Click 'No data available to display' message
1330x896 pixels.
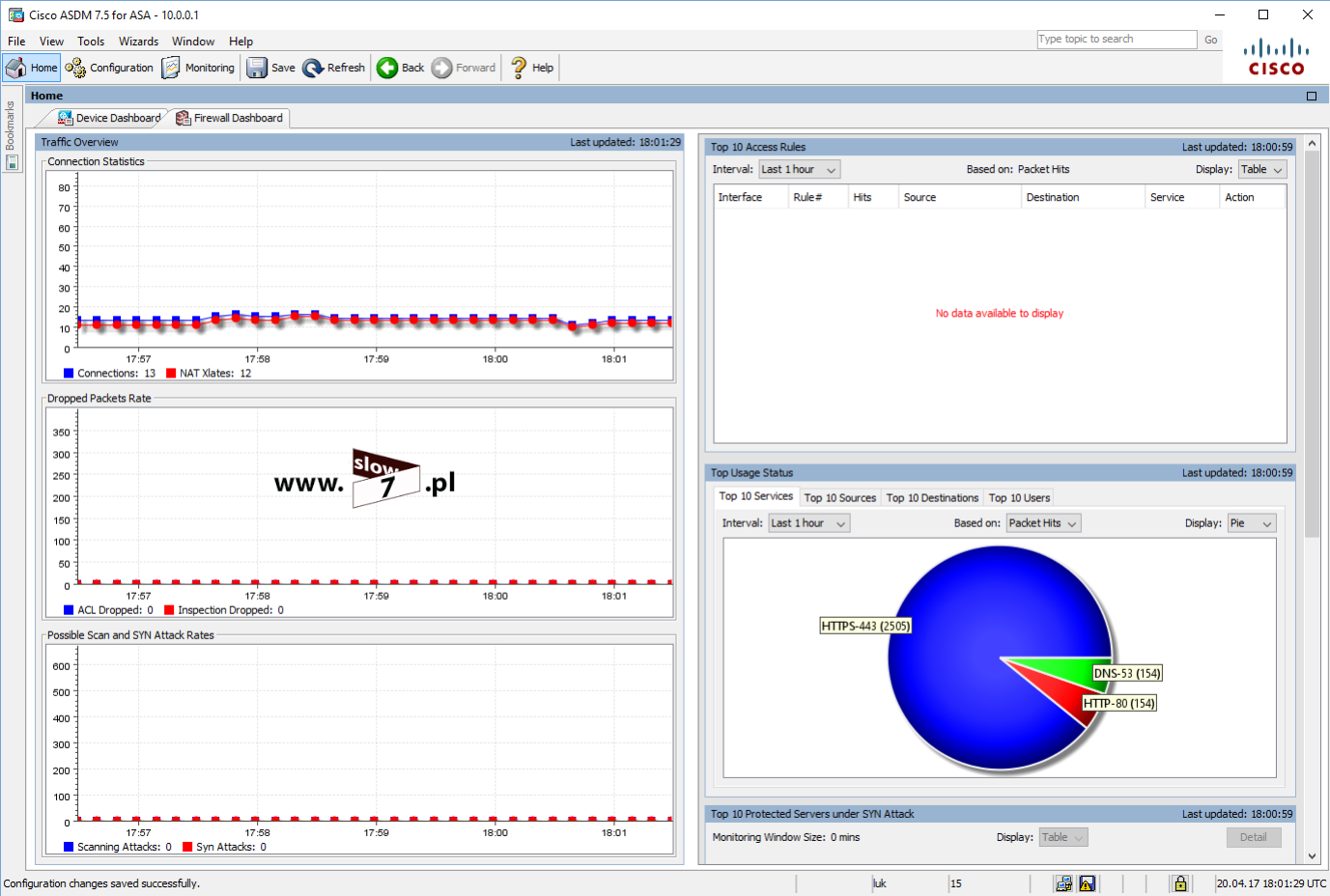point(1000,313)
